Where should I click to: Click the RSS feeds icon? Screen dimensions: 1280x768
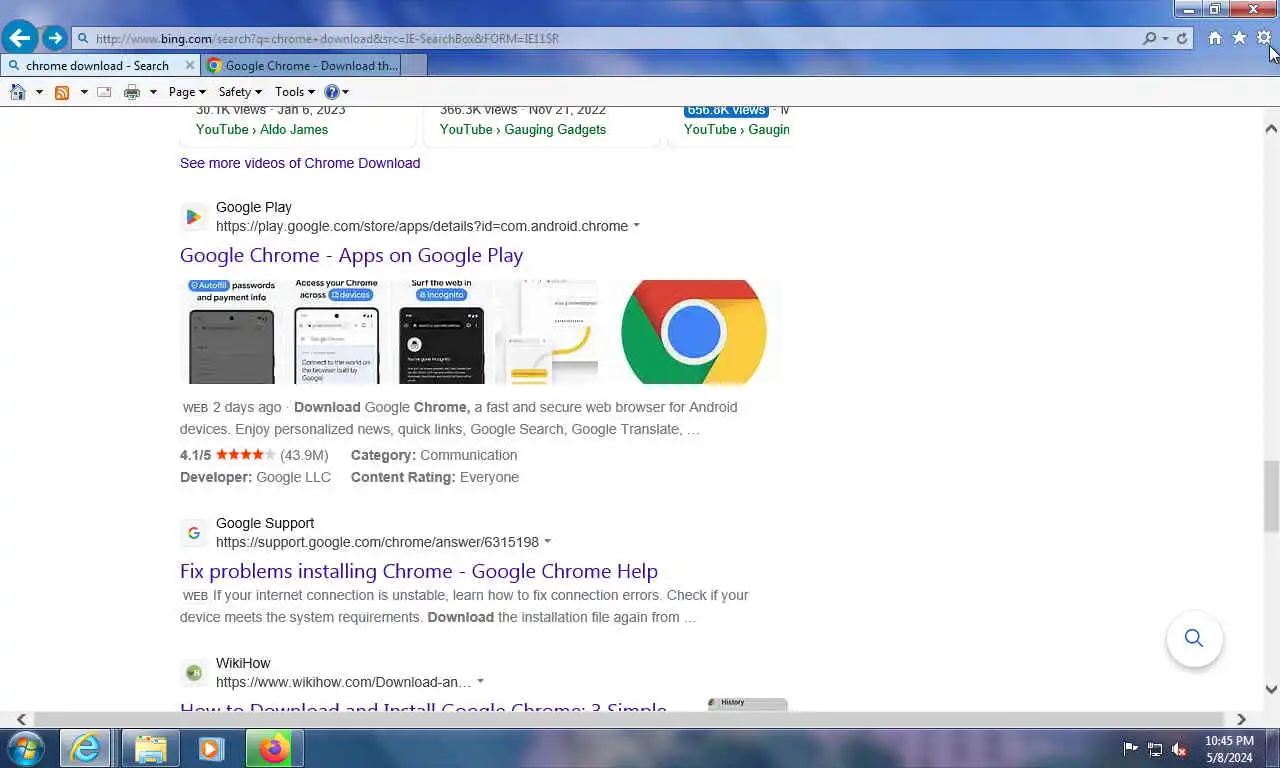coord(62,92)
